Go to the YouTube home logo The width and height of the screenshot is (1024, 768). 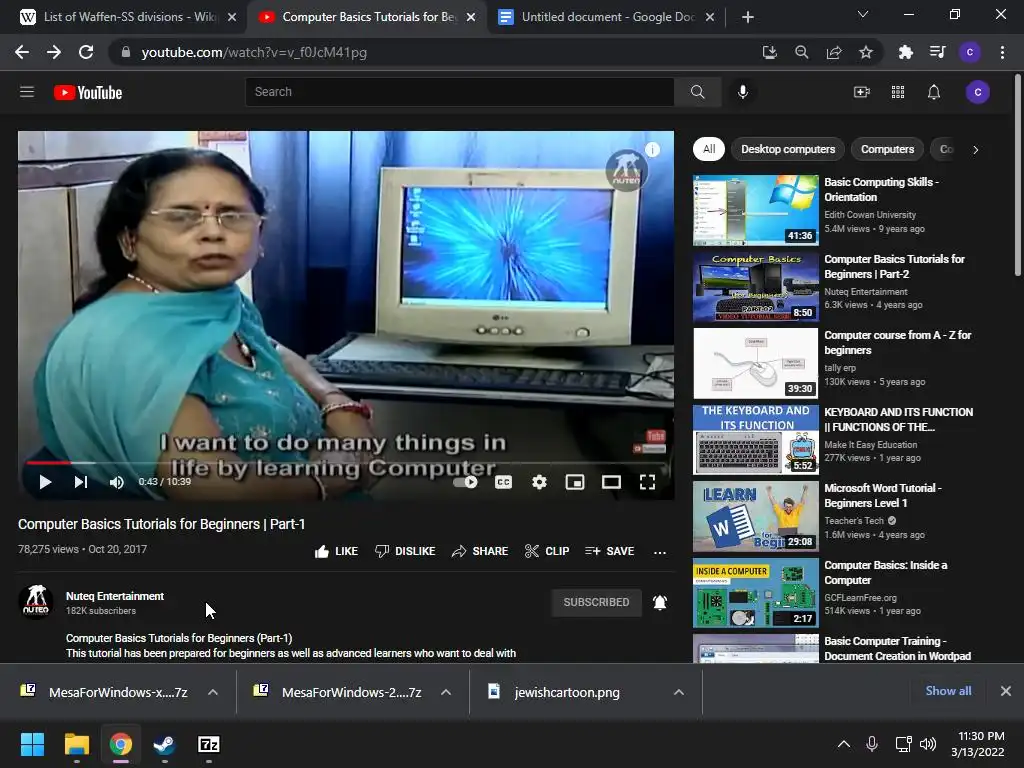coord(88,93)
